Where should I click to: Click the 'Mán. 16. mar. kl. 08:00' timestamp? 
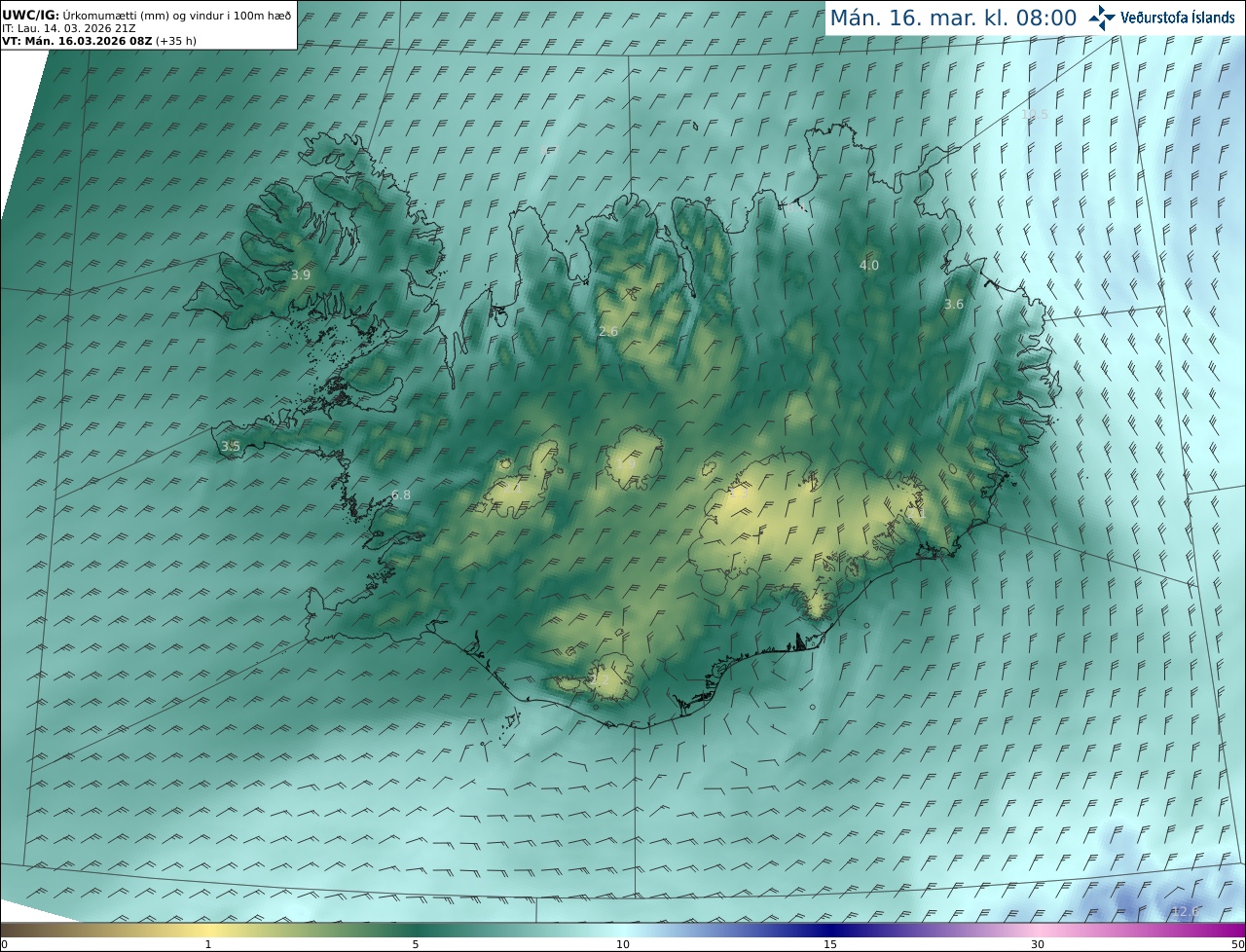point(953,18)
